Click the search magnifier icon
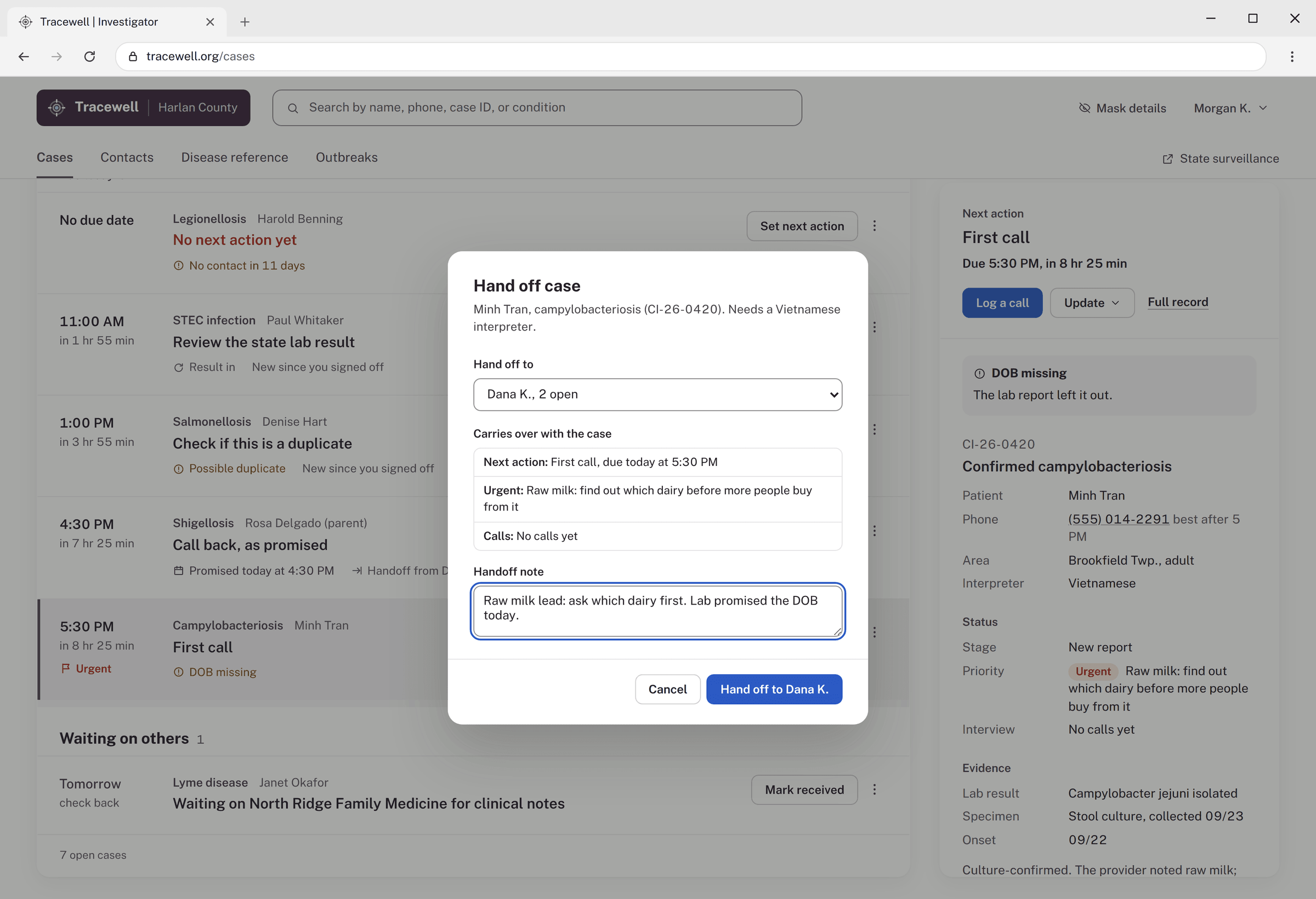The image size is (1316, 899). (x=293, y=108)
